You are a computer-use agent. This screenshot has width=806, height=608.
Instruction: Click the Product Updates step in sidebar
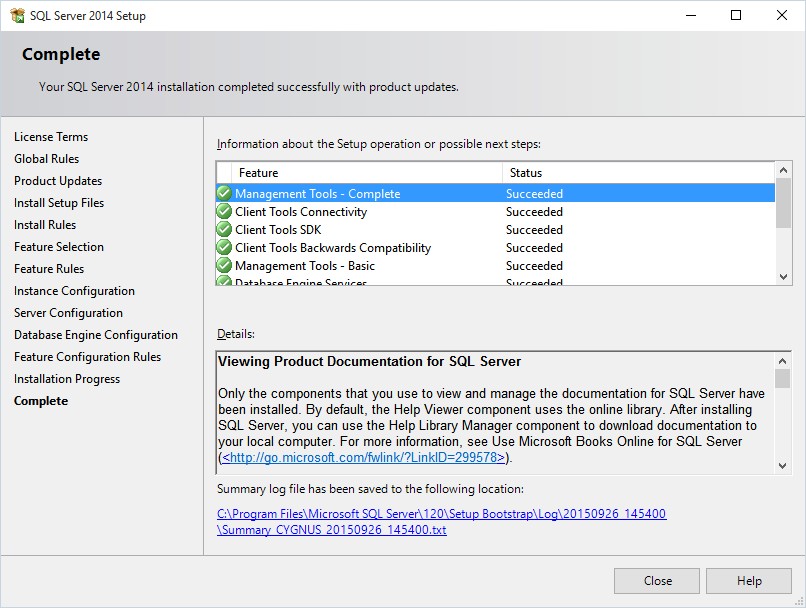point(58,181)
